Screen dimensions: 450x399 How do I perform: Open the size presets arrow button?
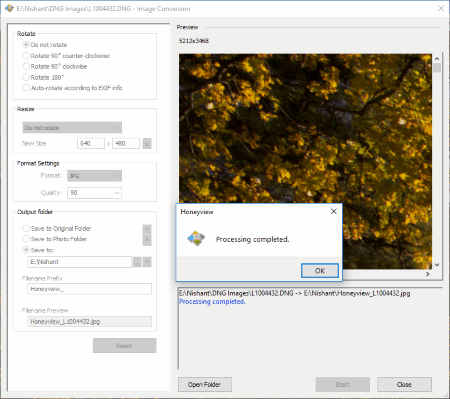147,144
